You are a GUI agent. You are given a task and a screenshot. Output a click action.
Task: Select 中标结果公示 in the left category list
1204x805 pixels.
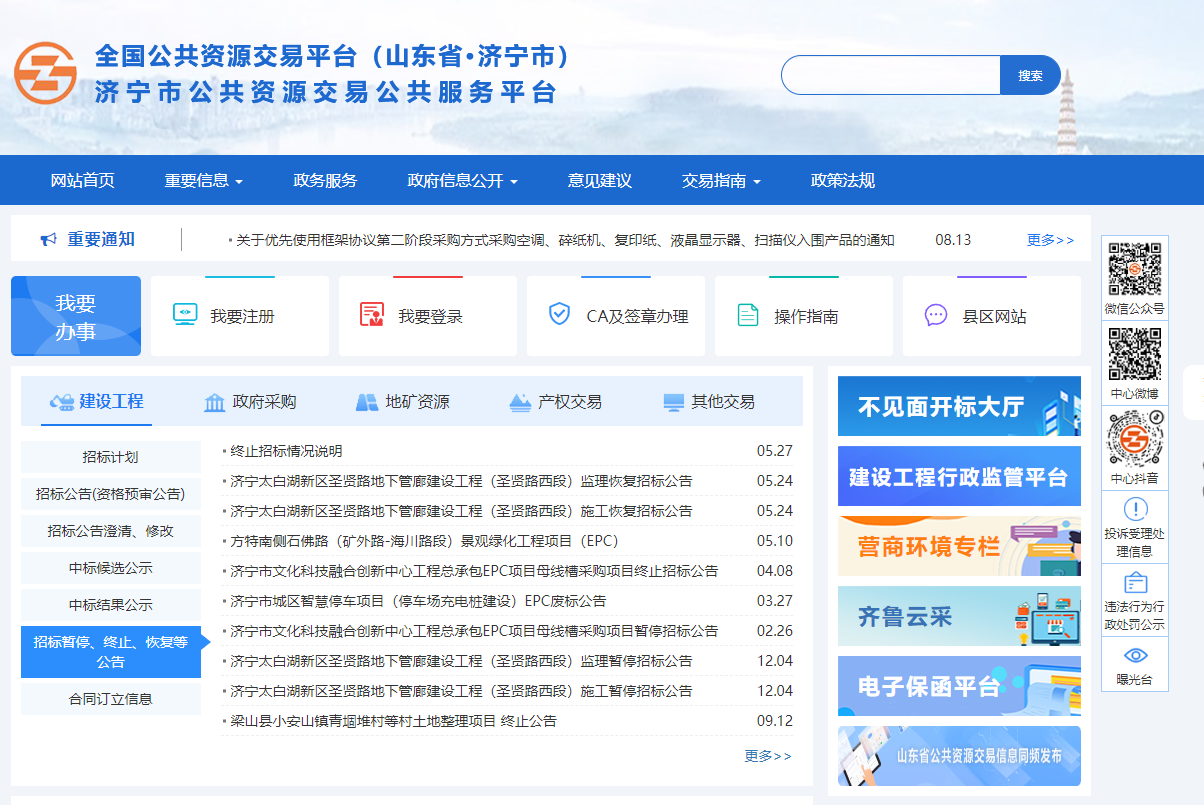coord(110,606)
